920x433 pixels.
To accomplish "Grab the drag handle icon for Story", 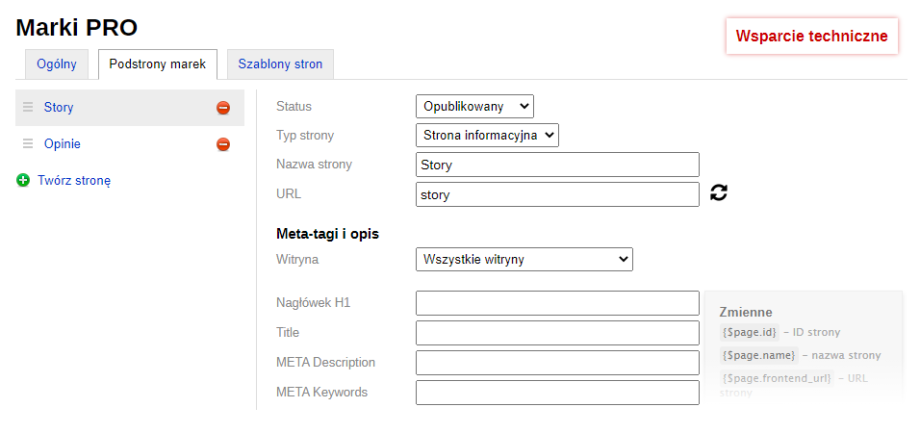I will 28,107.
